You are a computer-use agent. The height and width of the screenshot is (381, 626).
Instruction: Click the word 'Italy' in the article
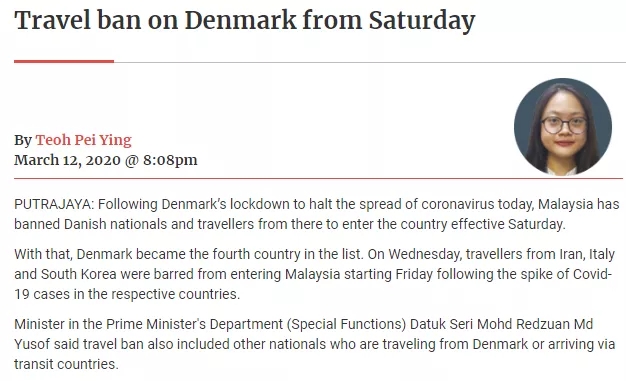[602, 254]
